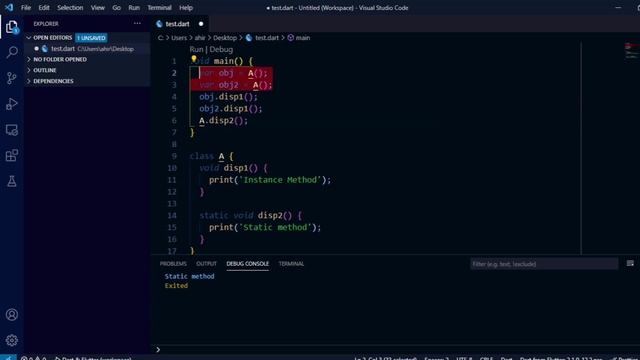Click 'Exited' message in debug console
Viewport: 640px width, 360px height.
pos(176,286)
